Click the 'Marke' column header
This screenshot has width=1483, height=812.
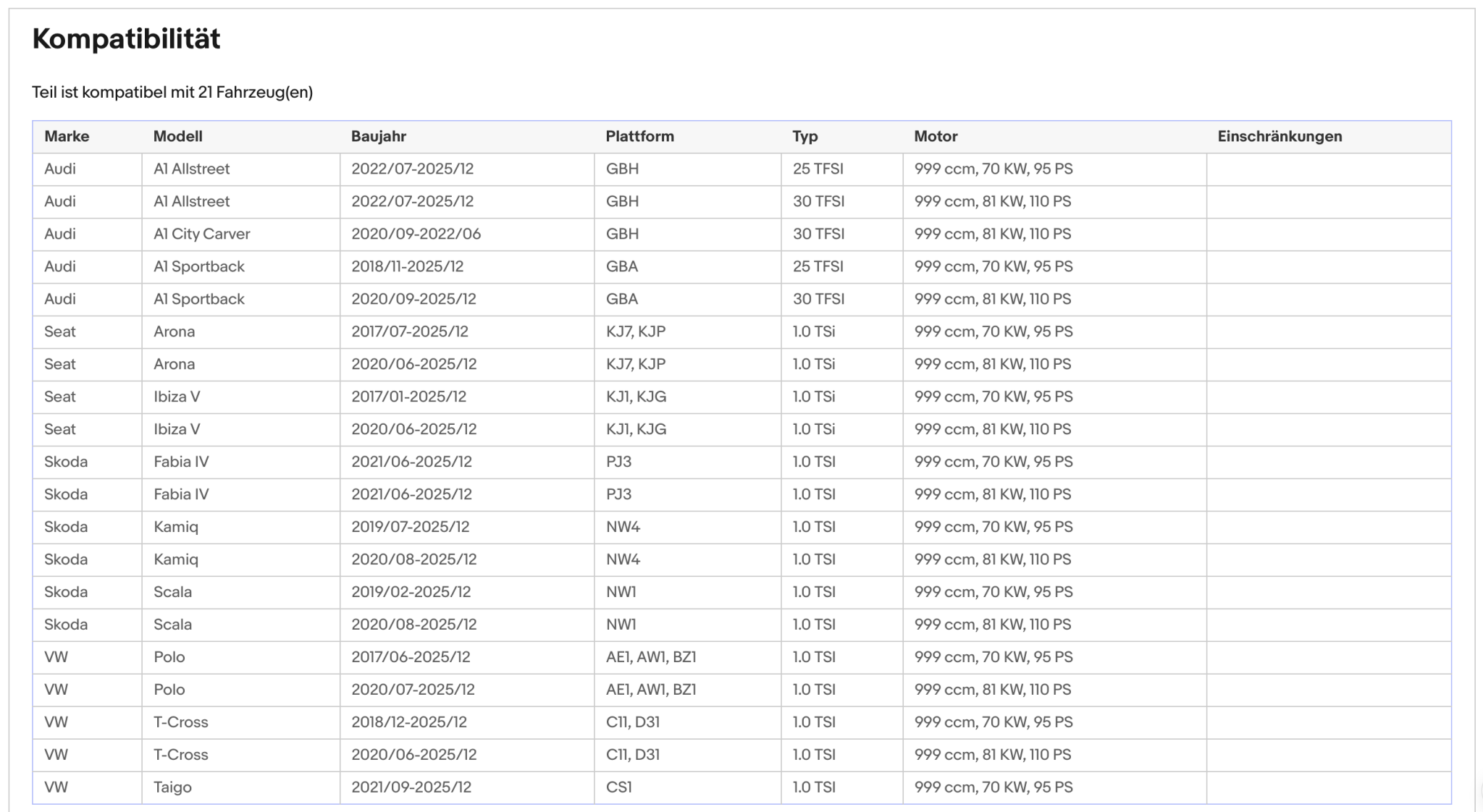(67, 136)
